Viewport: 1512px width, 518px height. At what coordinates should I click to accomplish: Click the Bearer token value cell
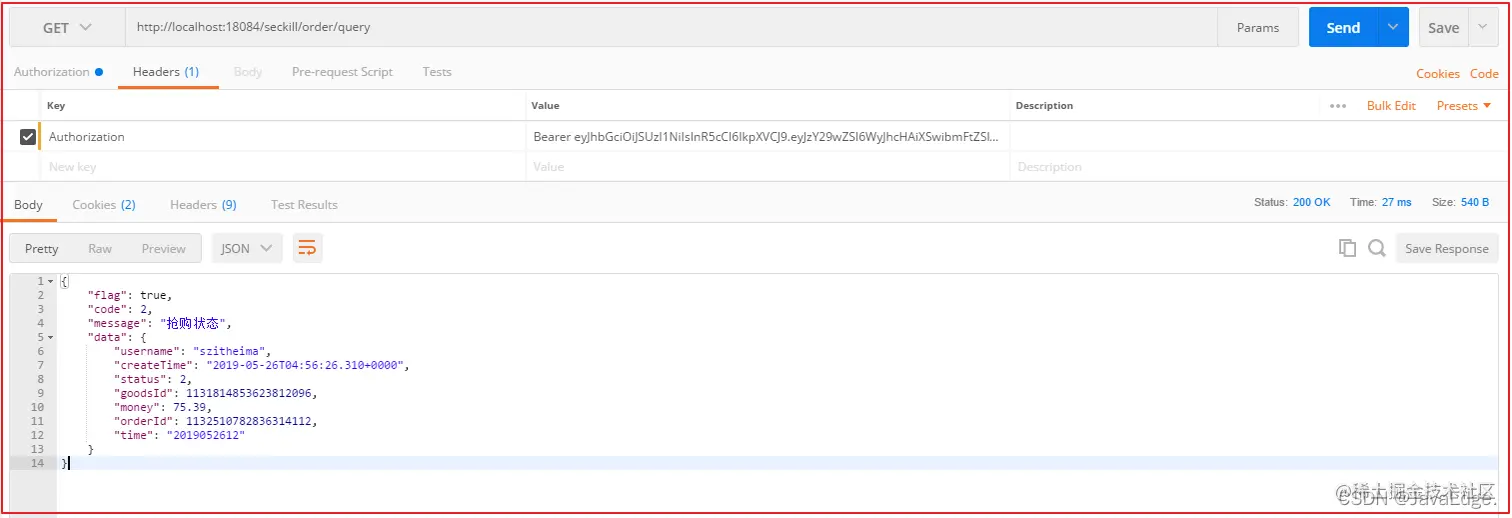768,137
